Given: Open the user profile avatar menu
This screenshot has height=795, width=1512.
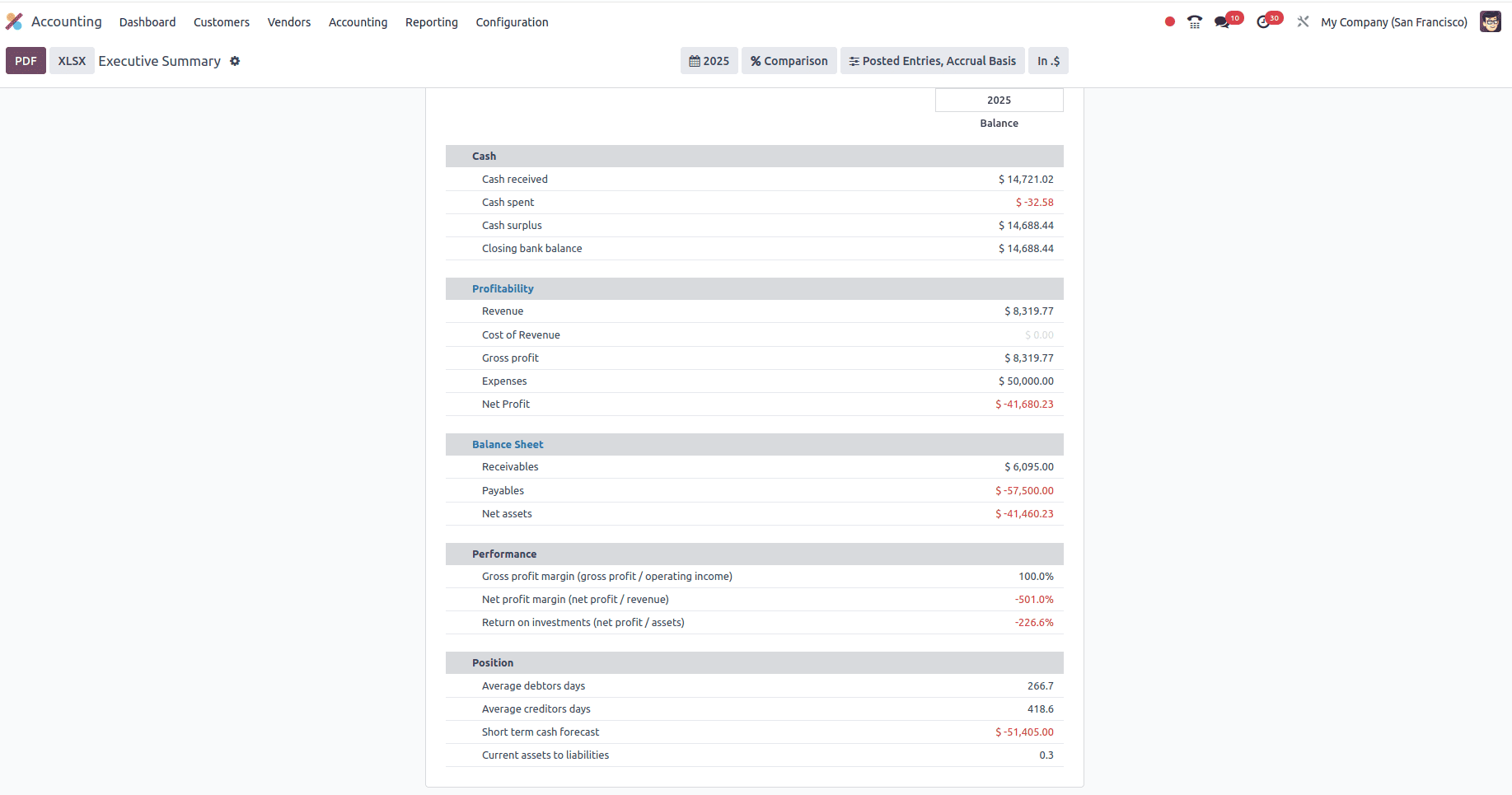Looking at the screenshot, I should [x=1491, y=21].
